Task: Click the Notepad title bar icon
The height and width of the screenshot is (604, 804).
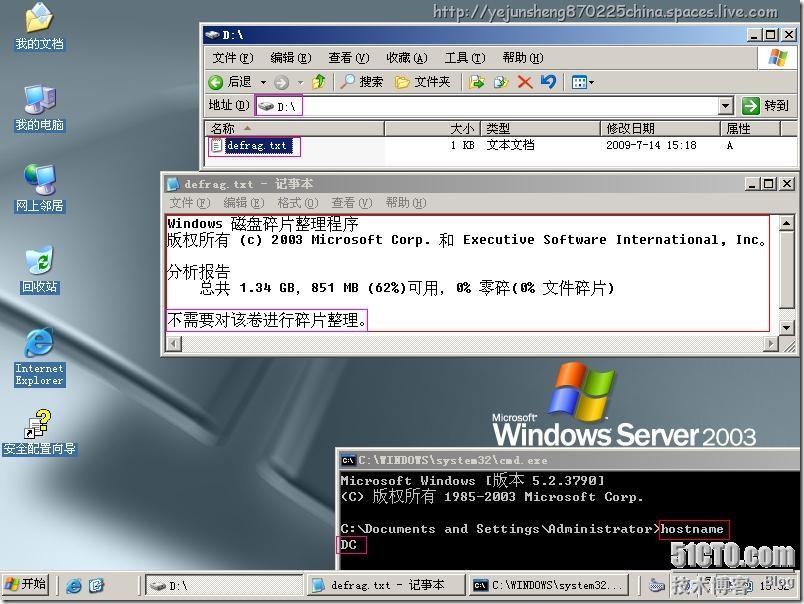Action: 173,184
